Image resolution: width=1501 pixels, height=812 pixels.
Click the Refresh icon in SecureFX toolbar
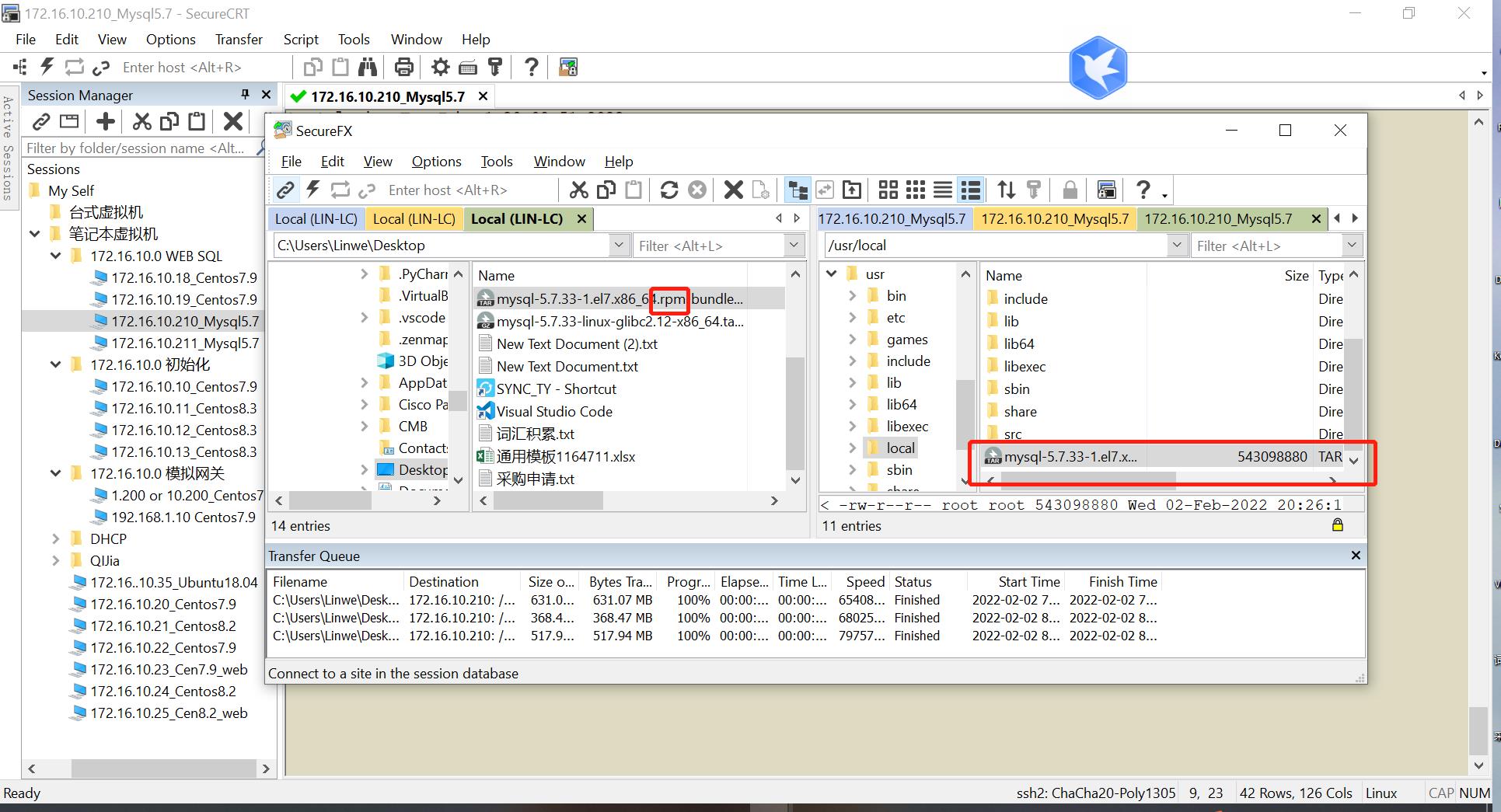click(x=668, y=190)
